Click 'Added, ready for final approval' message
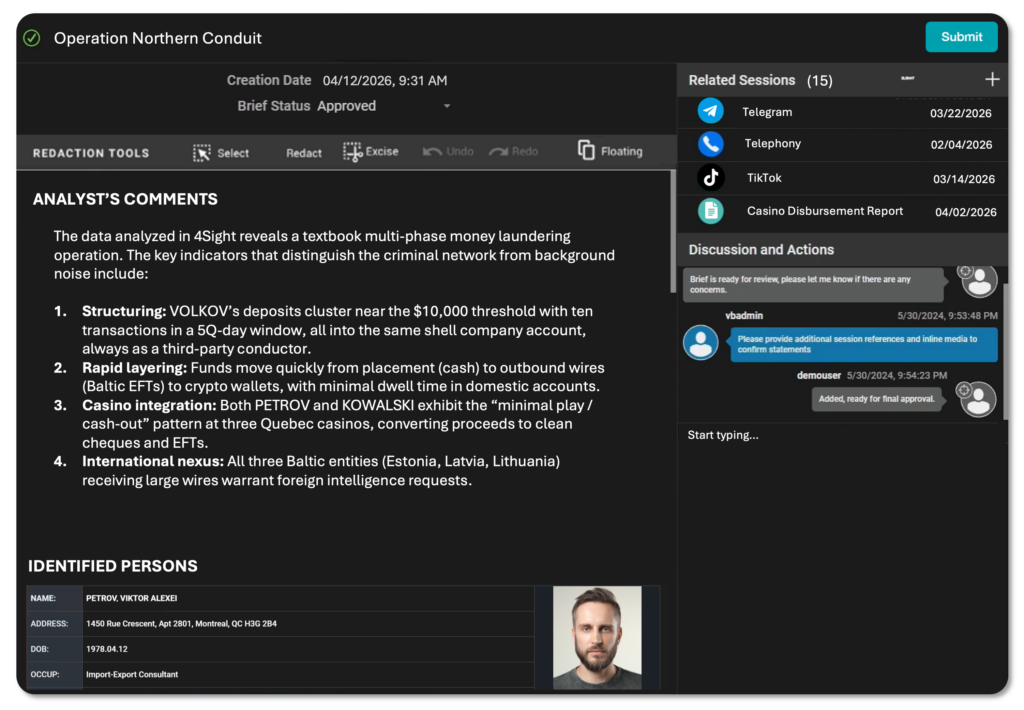Viewport: 1024px width, 710px height. coord(876,399)
